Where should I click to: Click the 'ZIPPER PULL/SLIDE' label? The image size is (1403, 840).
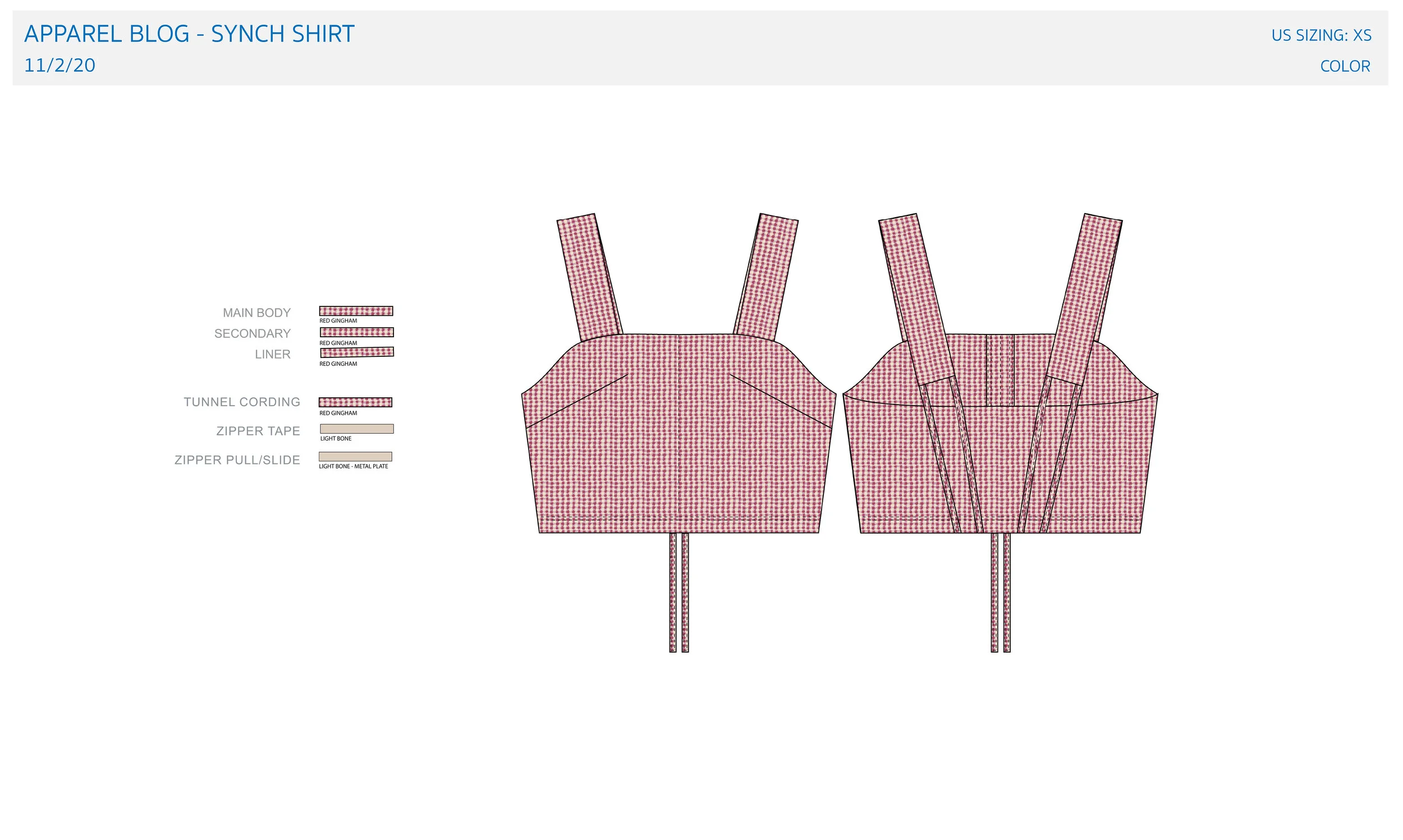[237, 460]
